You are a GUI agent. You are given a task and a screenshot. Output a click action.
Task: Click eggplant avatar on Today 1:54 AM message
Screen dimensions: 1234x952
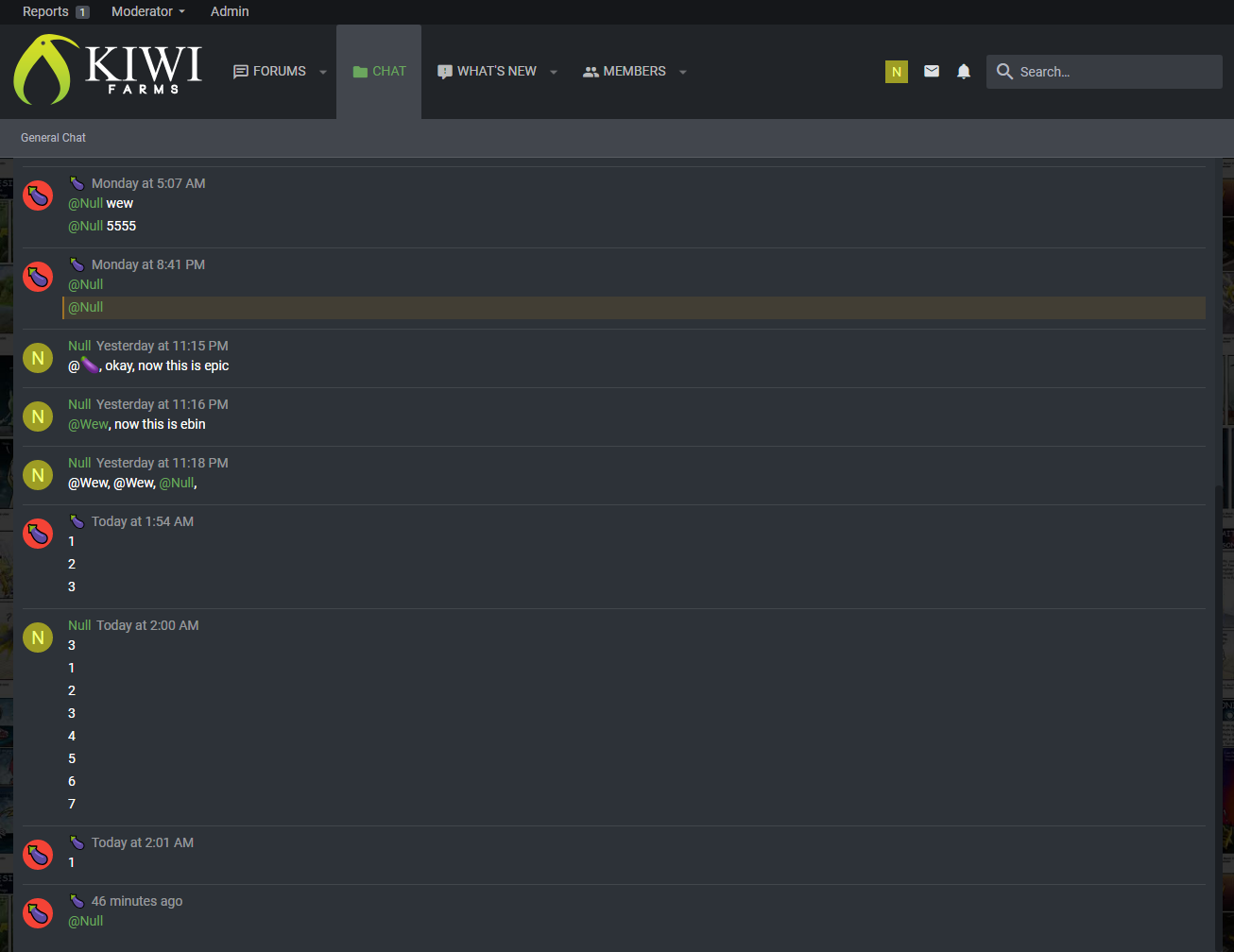click(x=38, y=534)
